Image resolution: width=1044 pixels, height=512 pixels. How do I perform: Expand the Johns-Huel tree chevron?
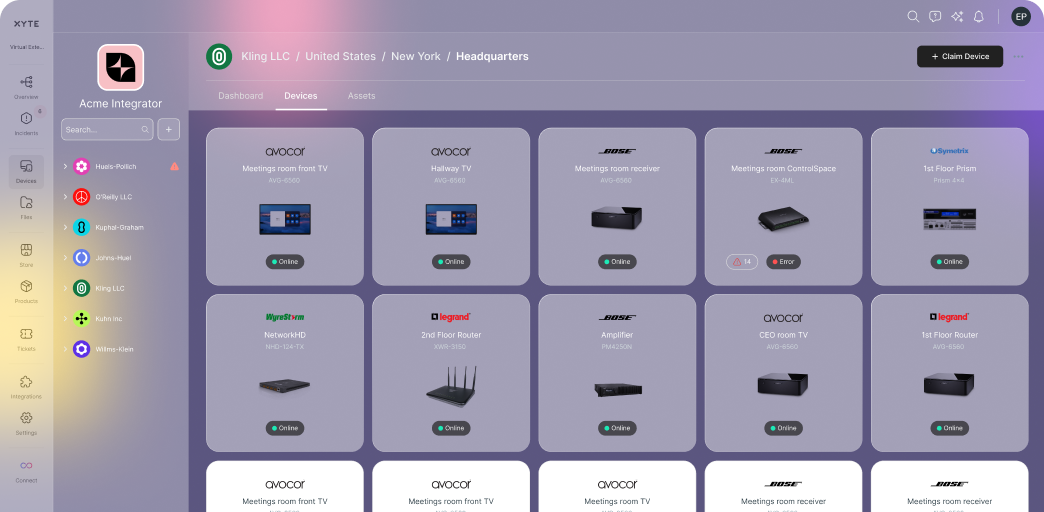tap(65, 258)
